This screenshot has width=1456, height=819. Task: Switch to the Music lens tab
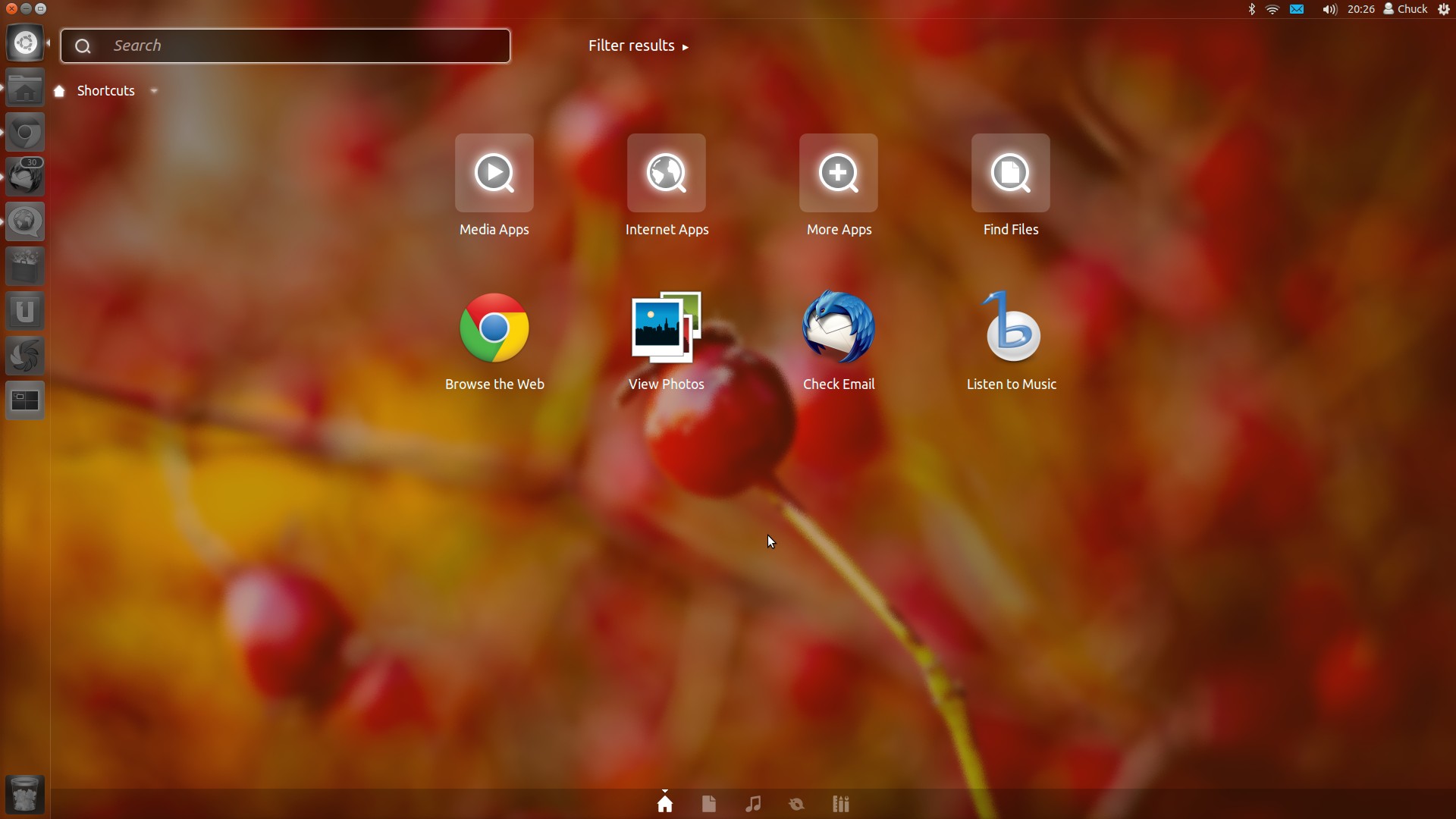(753, 804)
